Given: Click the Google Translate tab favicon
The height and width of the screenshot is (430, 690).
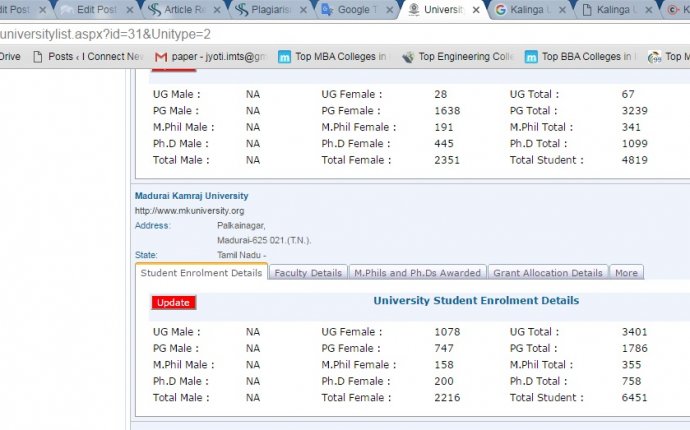Looking at the screenshot, I should coord(327,10).
